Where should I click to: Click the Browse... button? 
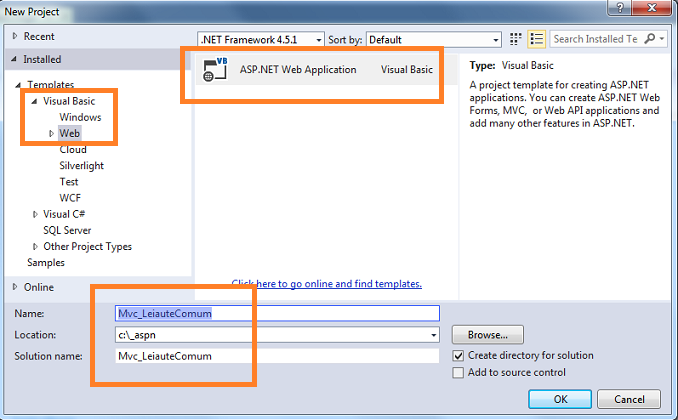pyautogui.click(x=488, y=335)
